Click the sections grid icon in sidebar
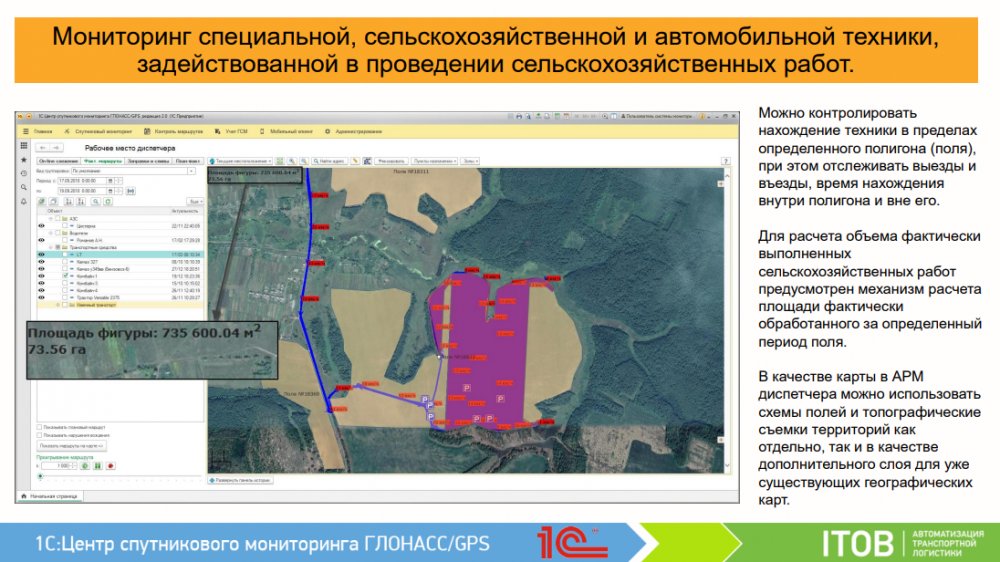This screenshot has height=562, width=1000. pos(23,145)
